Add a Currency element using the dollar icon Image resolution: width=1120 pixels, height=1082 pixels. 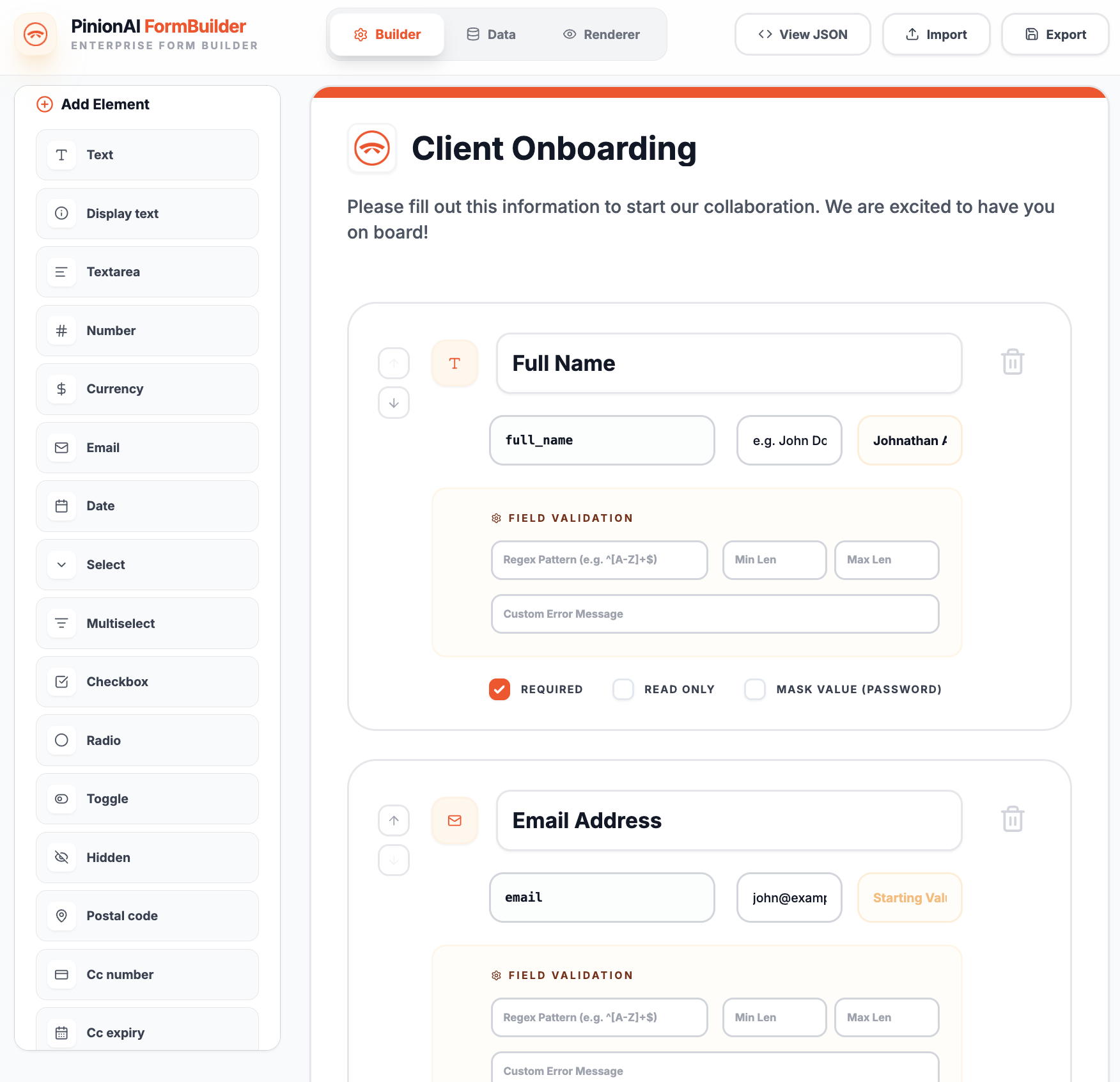tap(146, 389)
